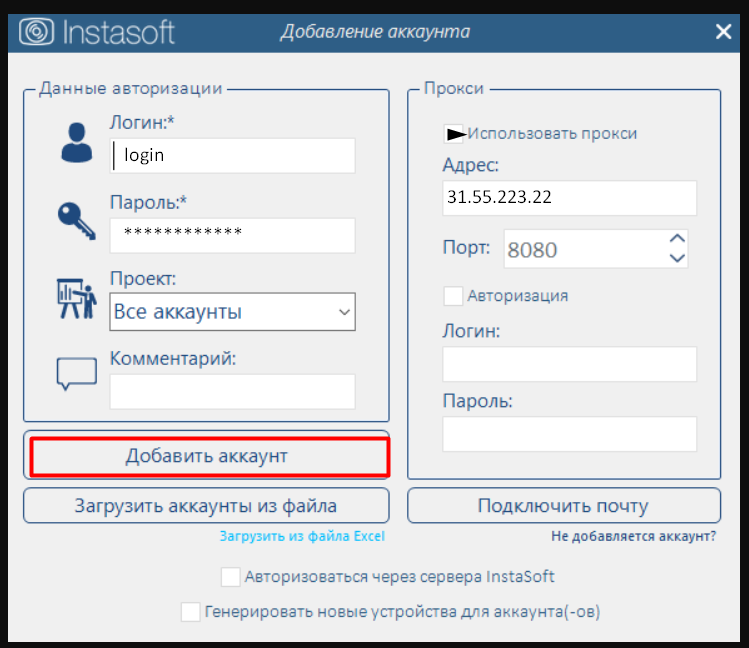This screenshot has width=749, height=648.
Task: Toggle the Использовать прокси checkbox
Action: pos(453,134)
